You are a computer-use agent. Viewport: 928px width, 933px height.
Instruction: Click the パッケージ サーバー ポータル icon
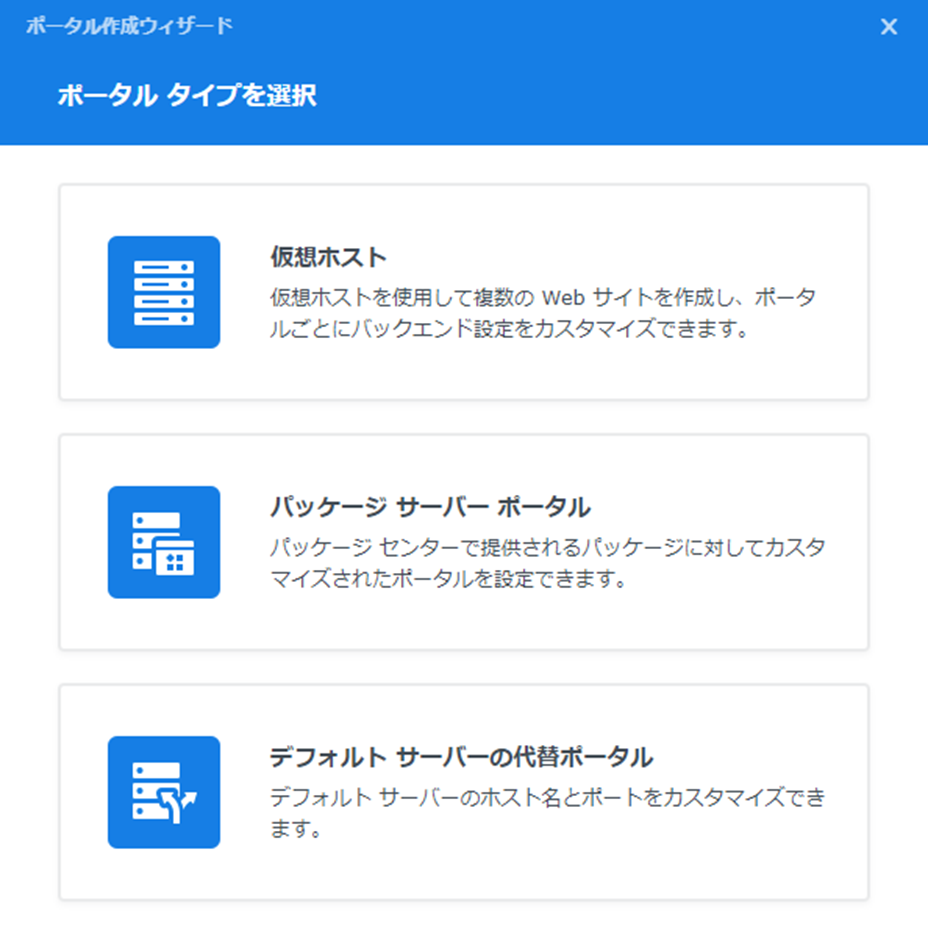tap(164, 542)
